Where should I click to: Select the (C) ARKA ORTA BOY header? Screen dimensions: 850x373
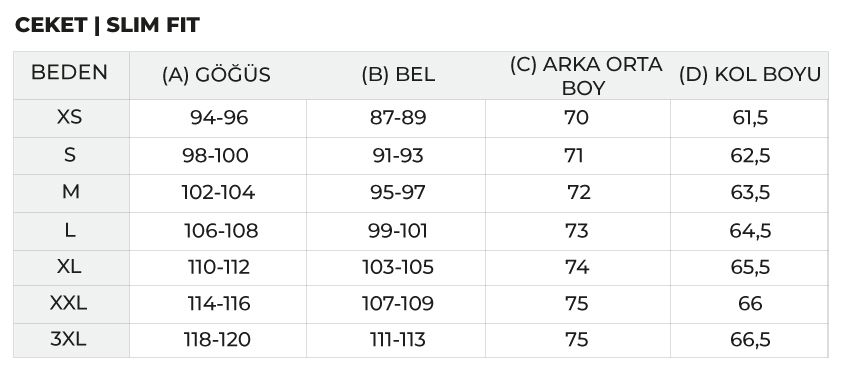click(585, 76)
